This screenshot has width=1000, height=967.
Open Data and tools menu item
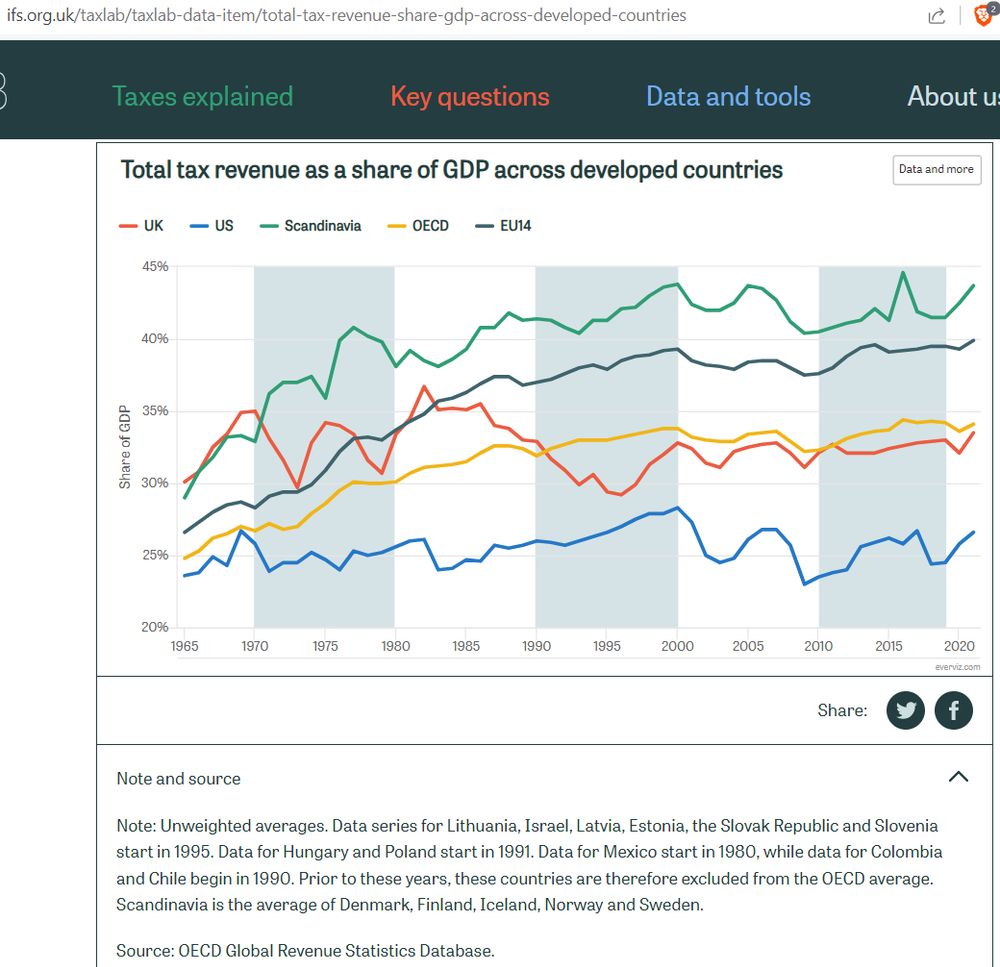point(728,97)
